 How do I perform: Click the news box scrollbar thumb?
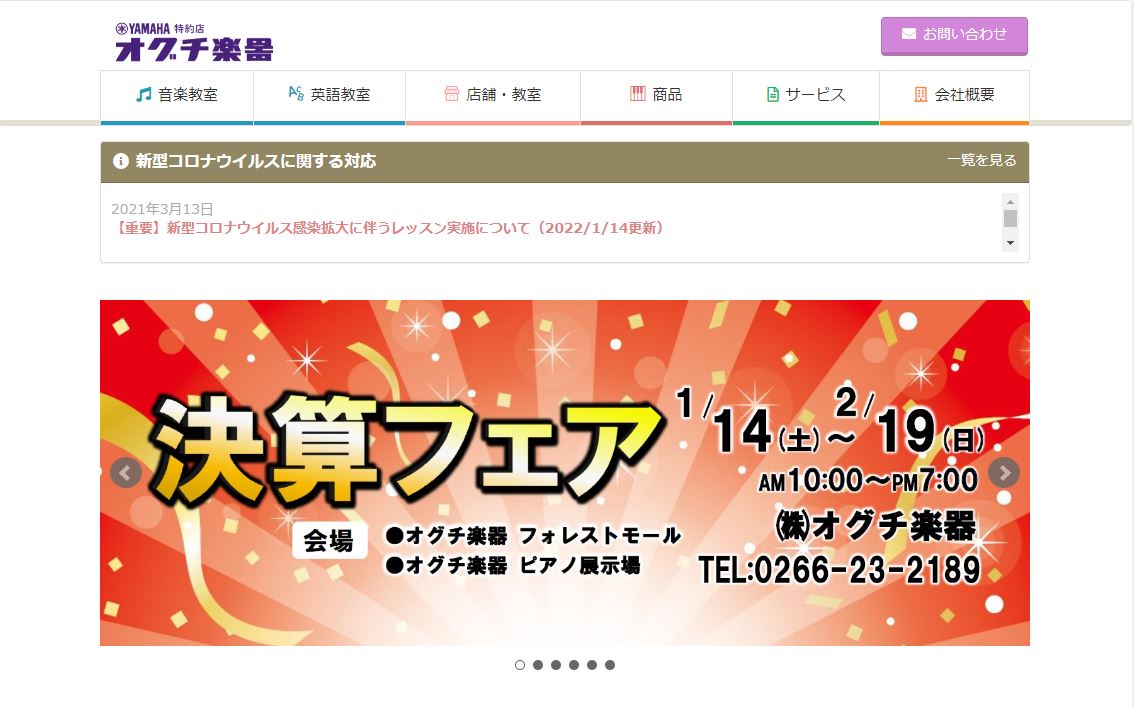click(x=1010, y=218)
